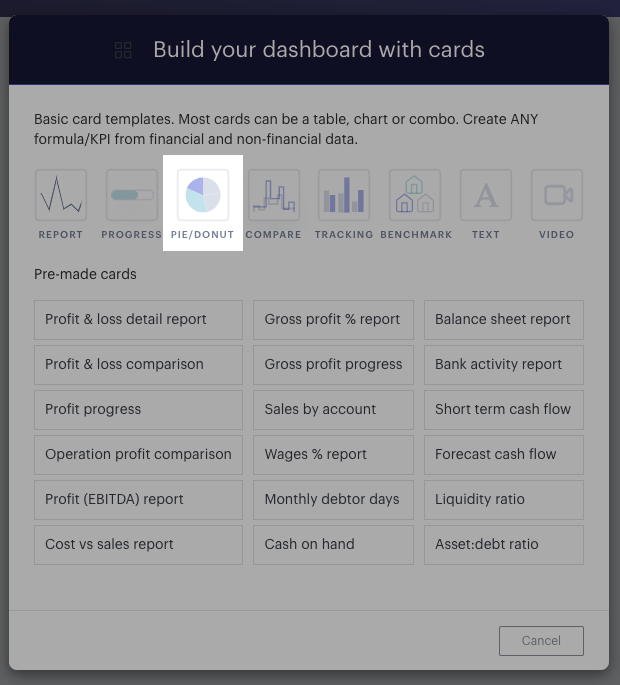
Task: Add a Video card template
Action: click(x=557, y=195)
